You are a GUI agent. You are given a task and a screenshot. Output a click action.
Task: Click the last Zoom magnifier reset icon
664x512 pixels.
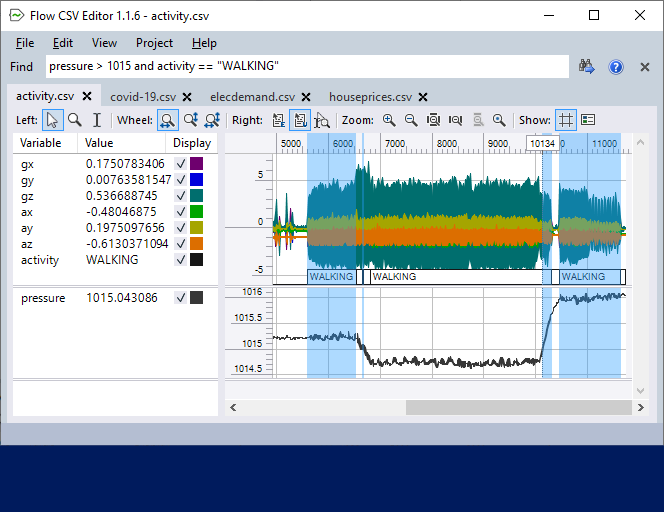(x=499, y=120)
